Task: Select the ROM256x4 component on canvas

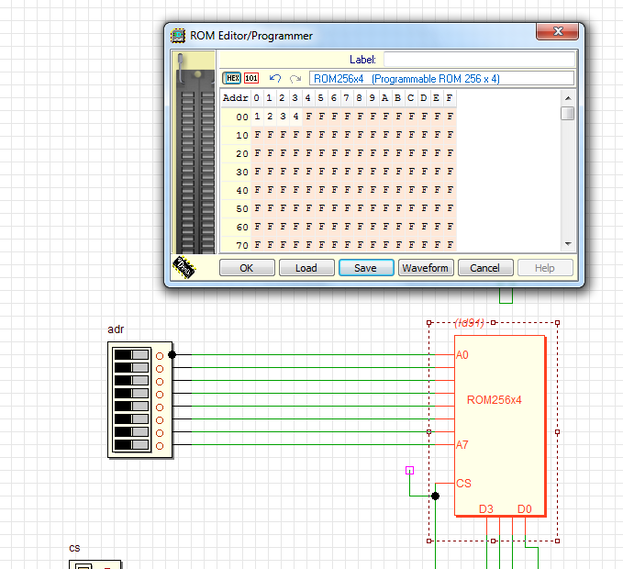Action: 500,425
